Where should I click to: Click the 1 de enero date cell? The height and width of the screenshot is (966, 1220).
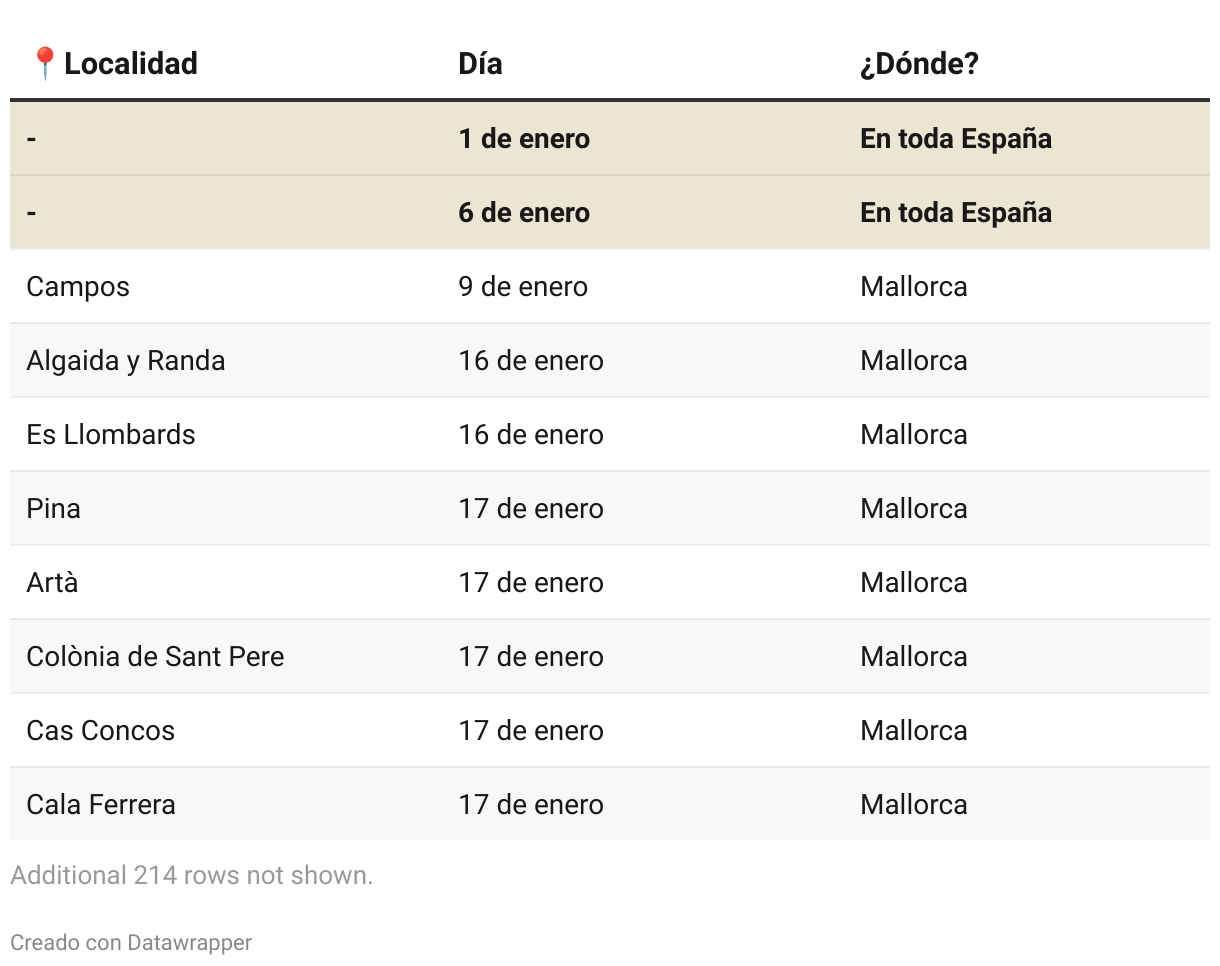(x=524, y=139)
